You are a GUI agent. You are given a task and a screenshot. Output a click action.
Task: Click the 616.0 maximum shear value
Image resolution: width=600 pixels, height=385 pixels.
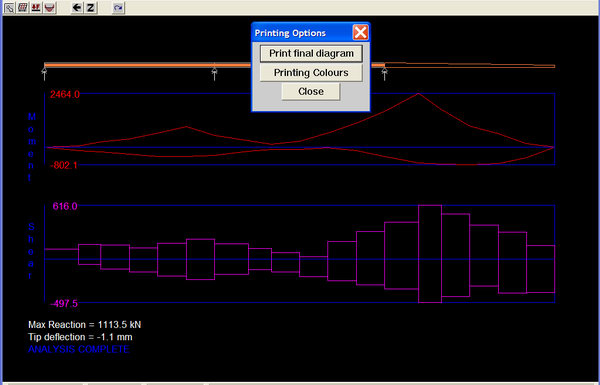[65, 206]
